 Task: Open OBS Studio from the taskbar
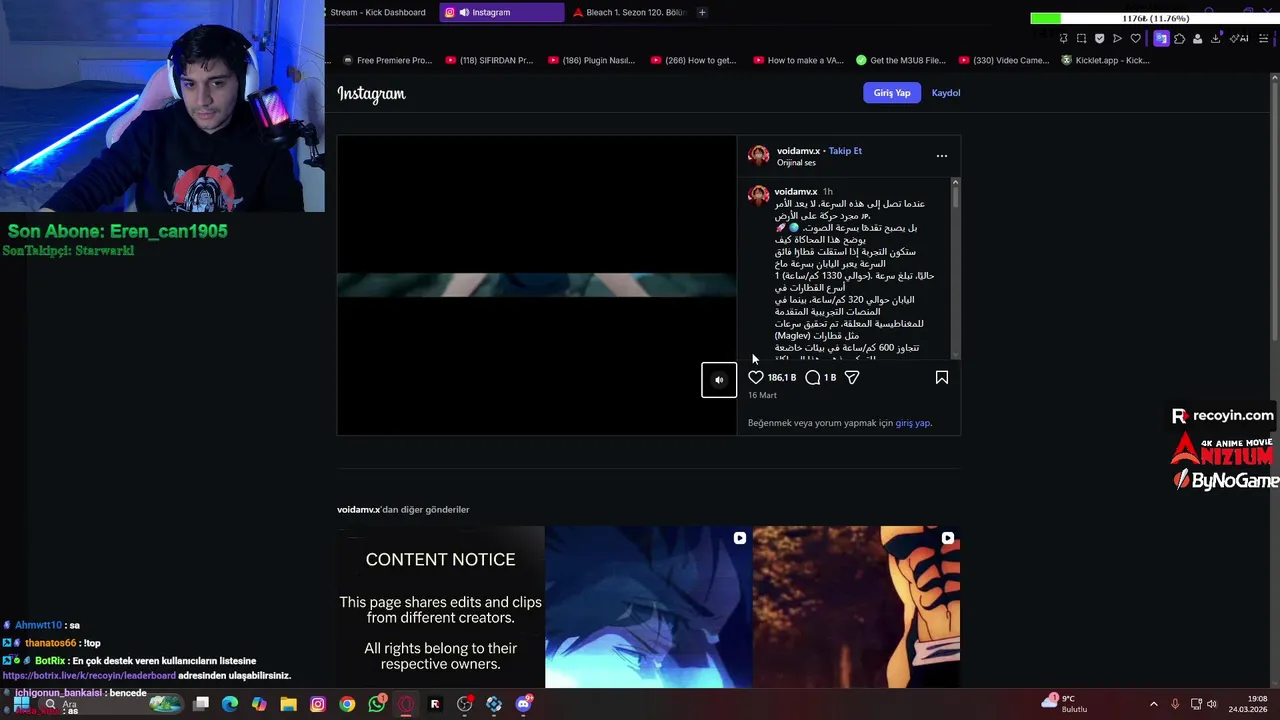tap(464, 704)
